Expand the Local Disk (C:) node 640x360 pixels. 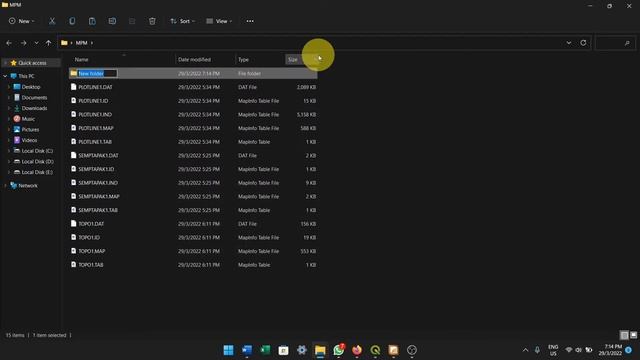pos(9,151)
